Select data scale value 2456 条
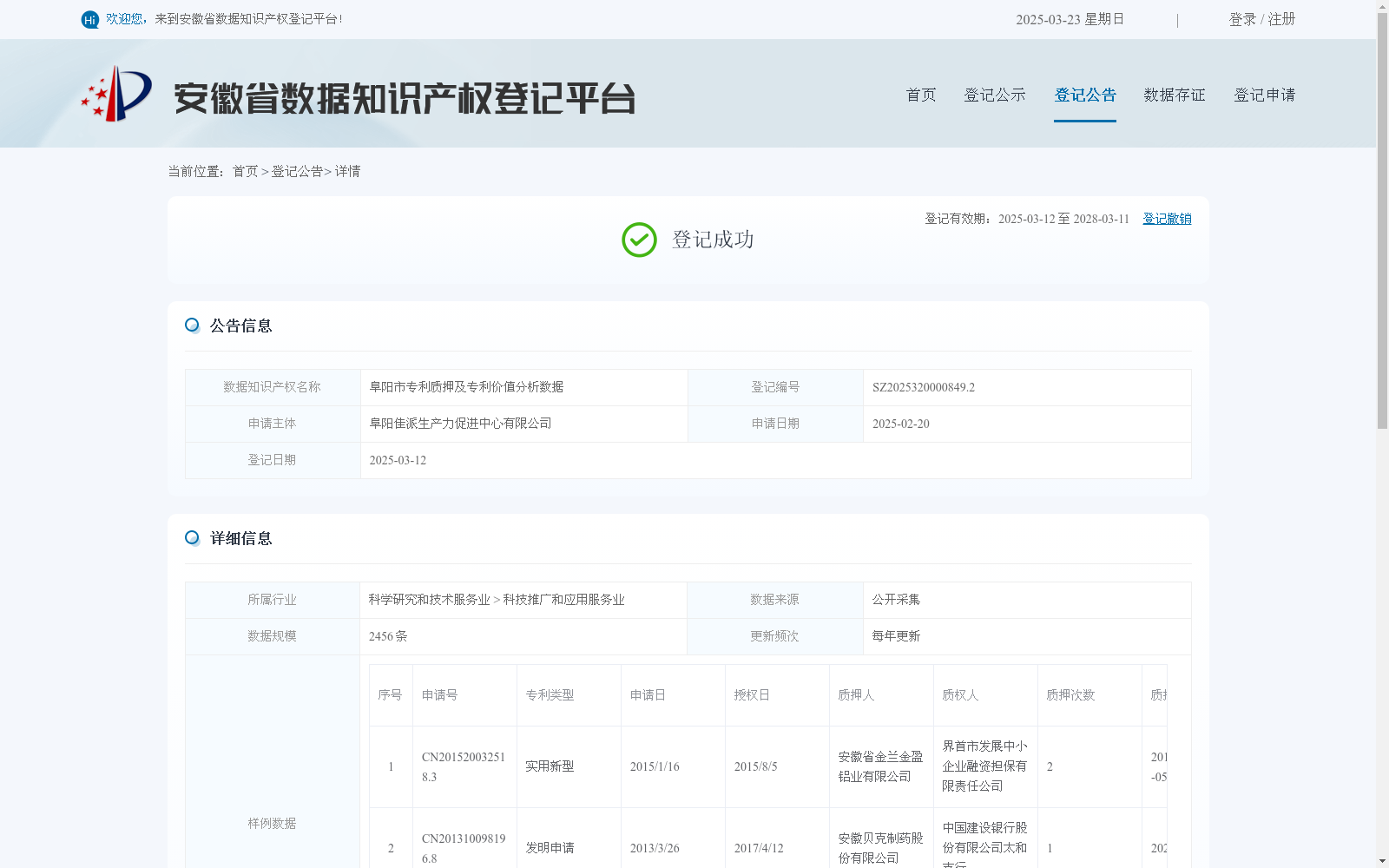The width and height of the screenshot is (1389, 868). [388, 636]
